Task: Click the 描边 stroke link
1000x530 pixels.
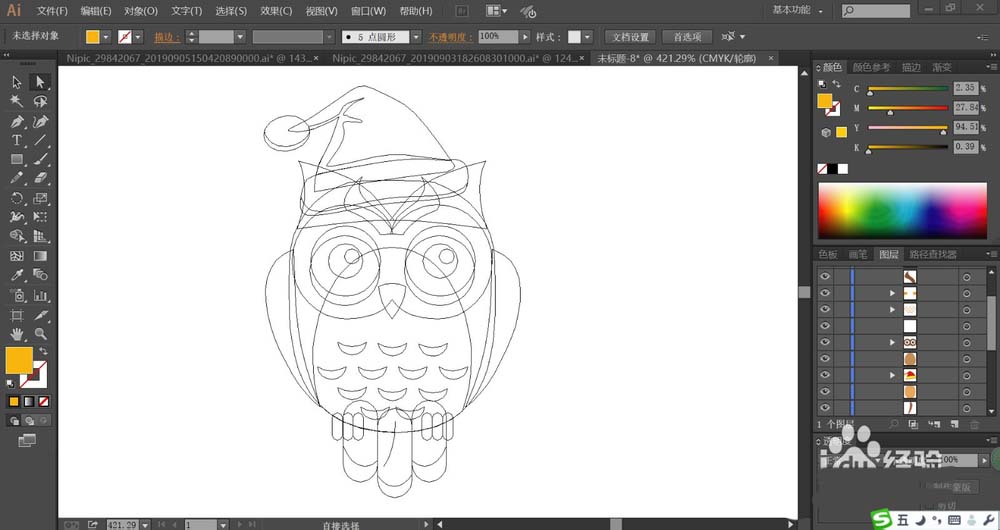Action: point(167,37)
